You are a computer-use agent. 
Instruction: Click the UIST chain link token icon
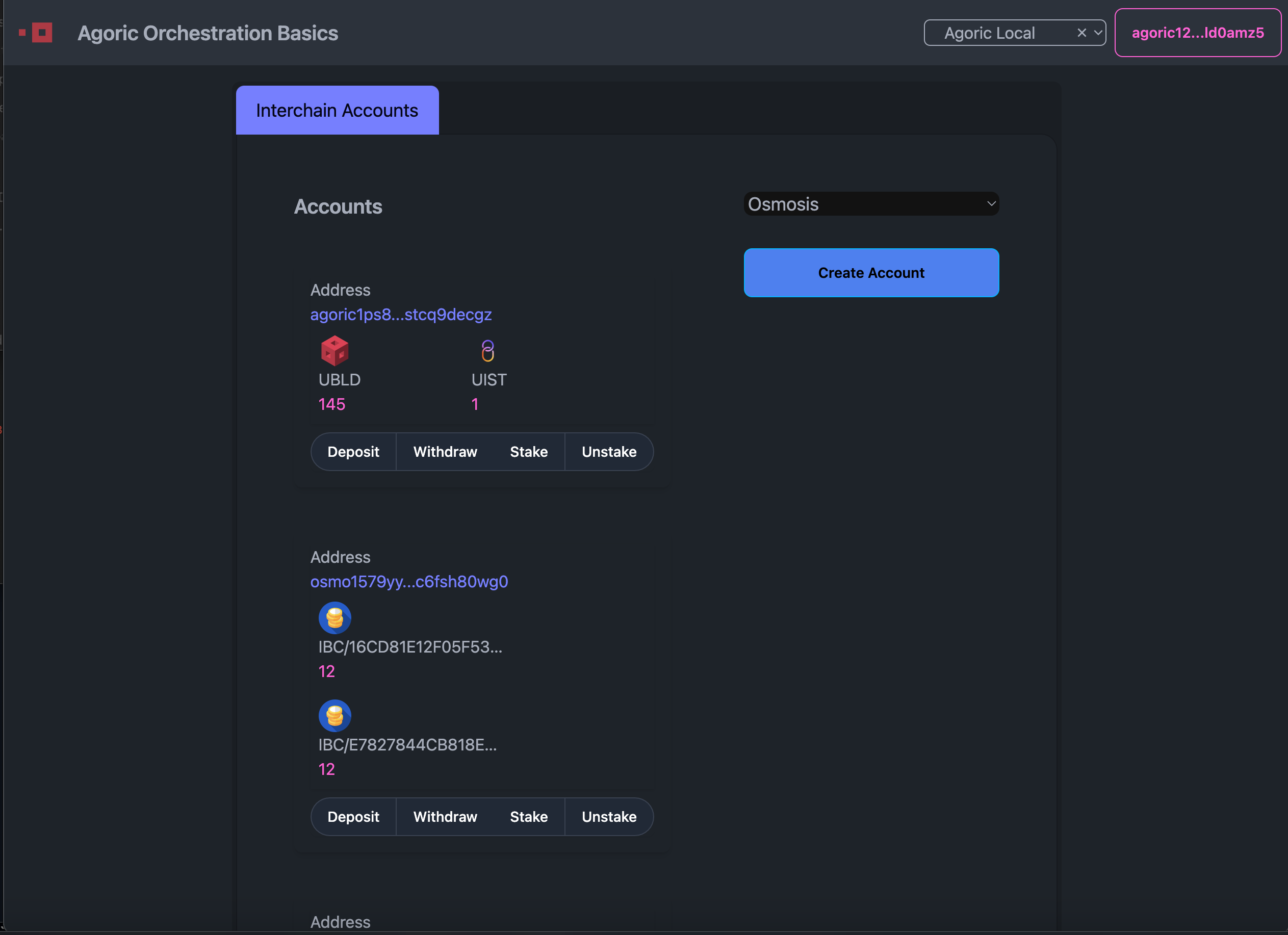tap(487, 350)
